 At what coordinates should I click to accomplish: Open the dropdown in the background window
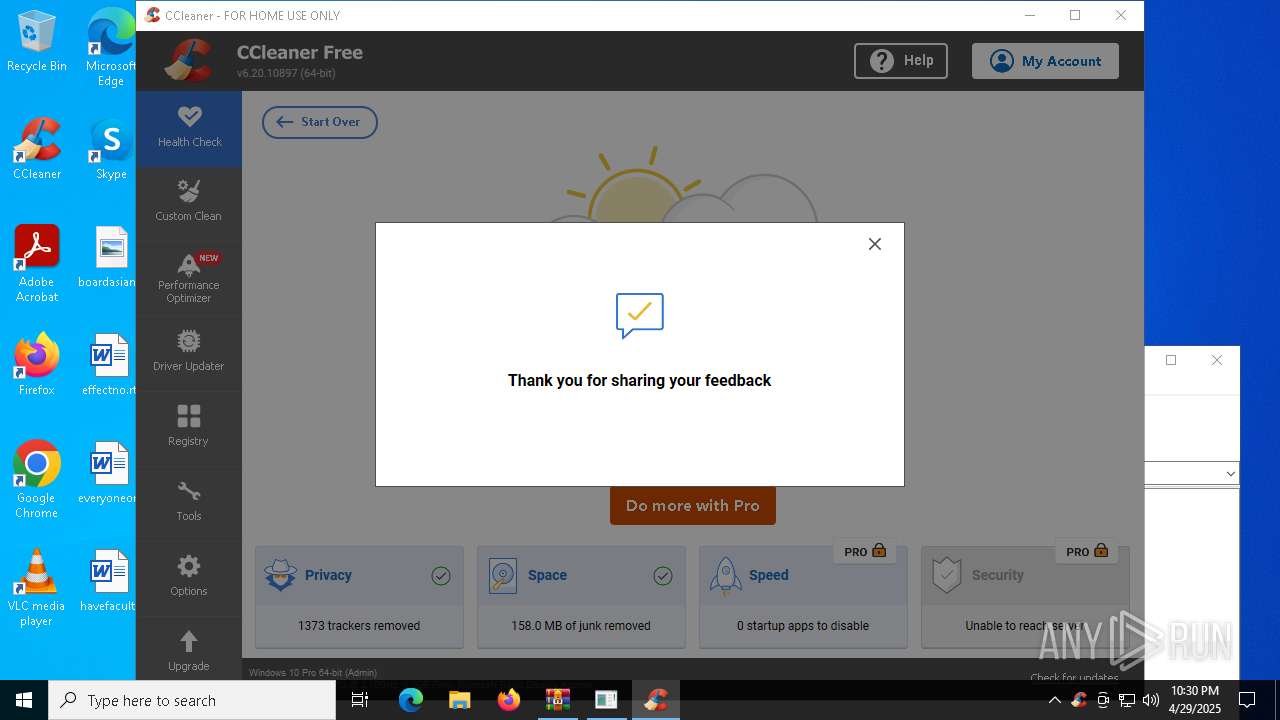[x=1230, y=474]
